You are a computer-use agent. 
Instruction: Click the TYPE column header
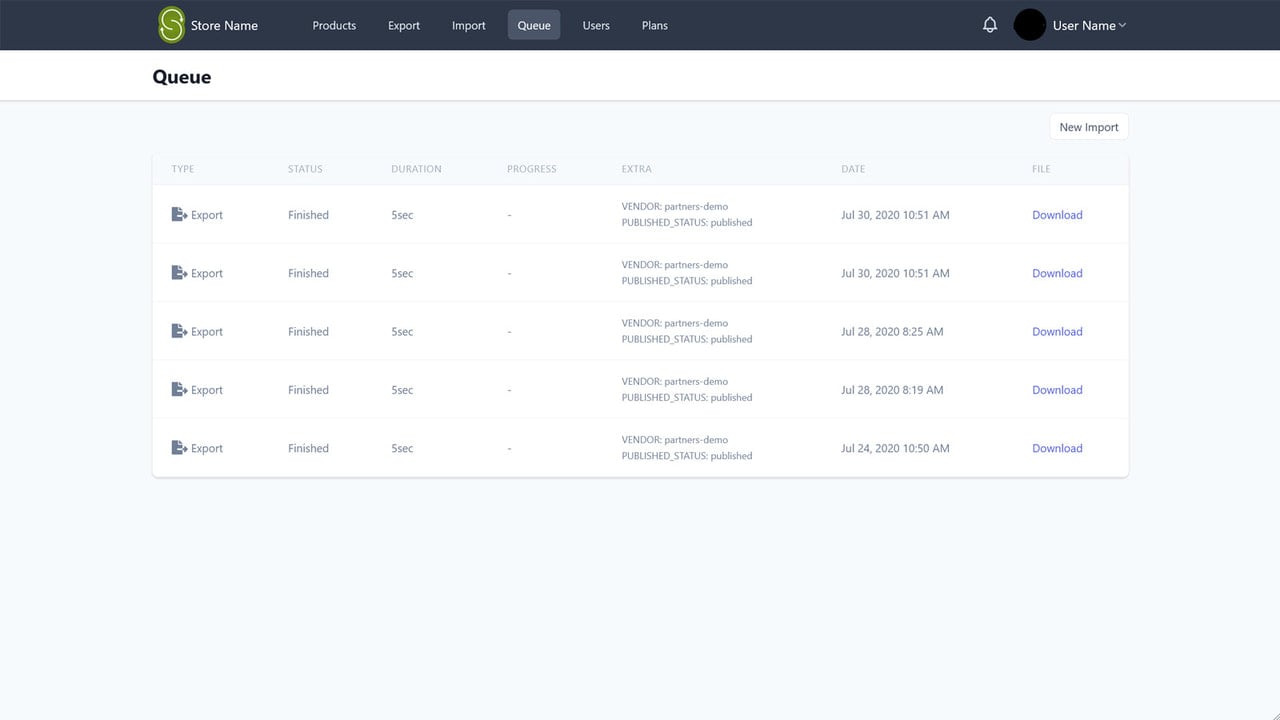(x=183, y=169)
